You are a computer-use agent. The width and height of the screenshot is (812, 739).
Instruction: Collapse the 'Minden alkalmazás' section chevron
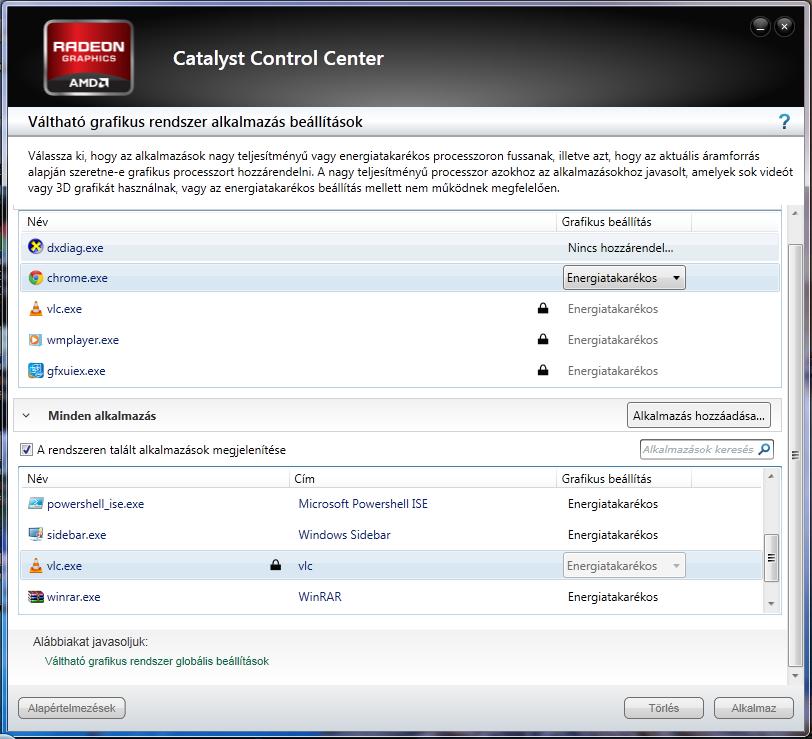[26, 415]
